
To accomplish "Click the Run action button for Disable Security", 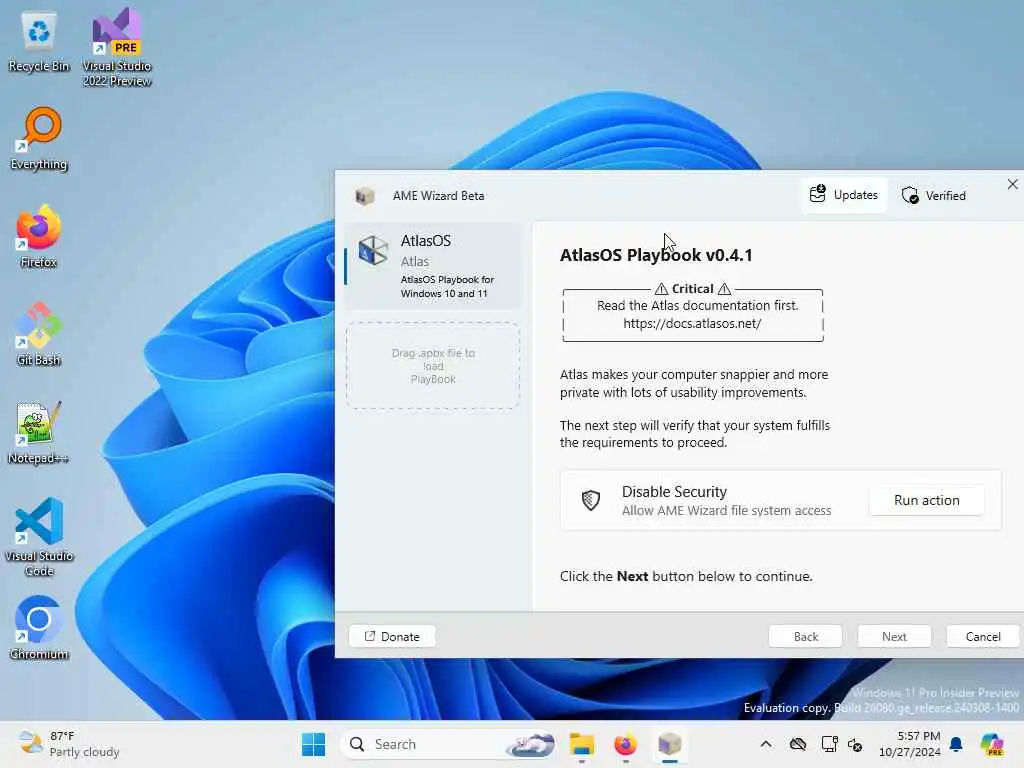I will coord(927,500).
